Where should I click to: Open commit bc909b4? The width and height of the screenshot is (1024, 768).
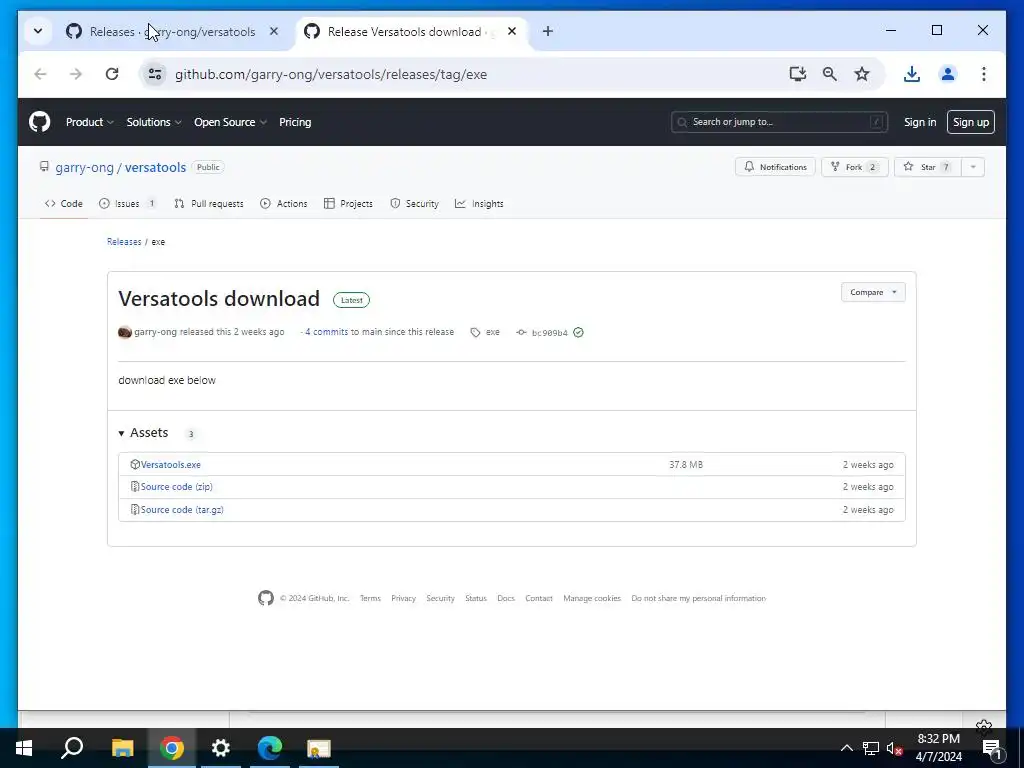(x=550, y=333)
